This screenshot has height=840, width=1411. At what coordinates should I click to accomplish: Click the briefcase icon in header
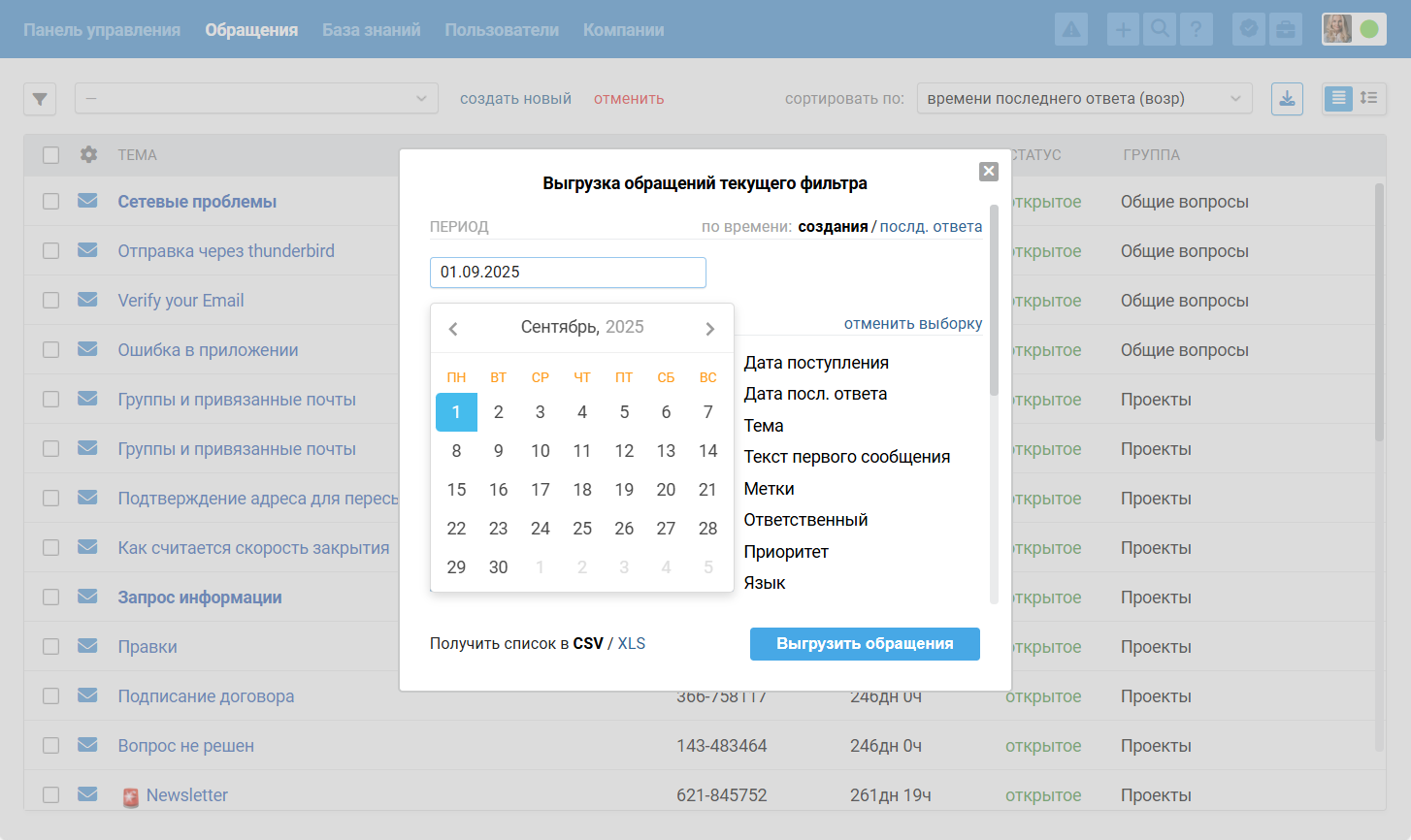click(x=1286, y=30)
